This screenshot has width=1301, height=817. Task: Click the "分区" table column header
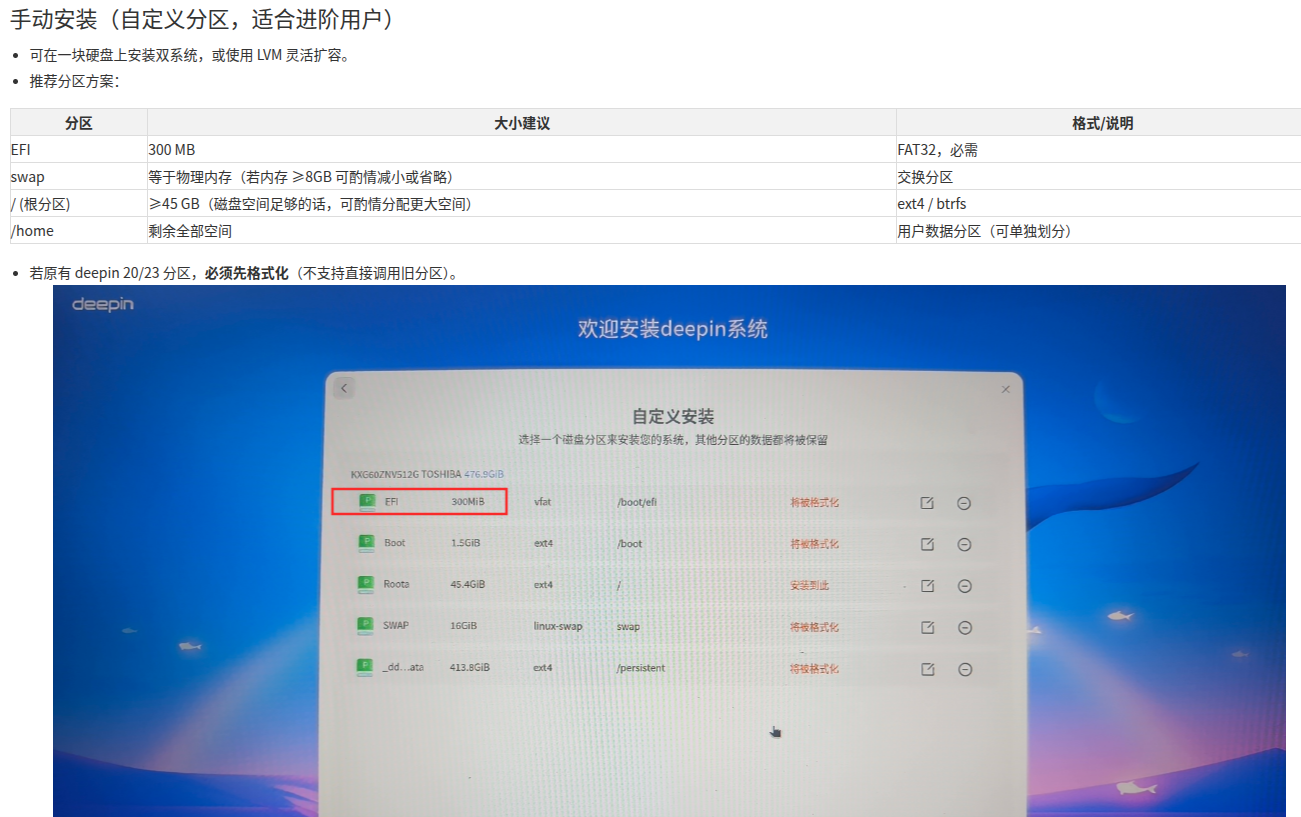point(79,123)
